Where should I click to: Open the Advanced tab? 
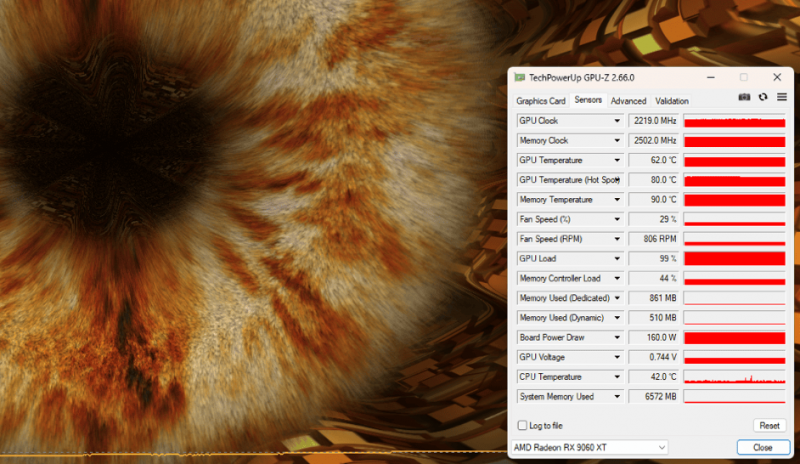(628, 101)
